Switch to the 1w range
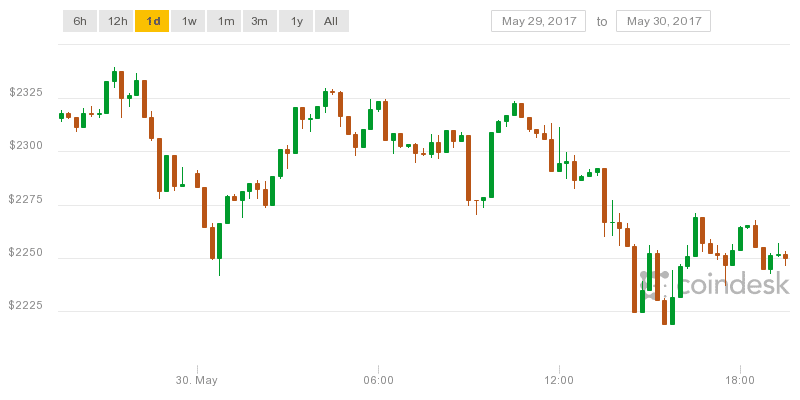 (188, 21)
